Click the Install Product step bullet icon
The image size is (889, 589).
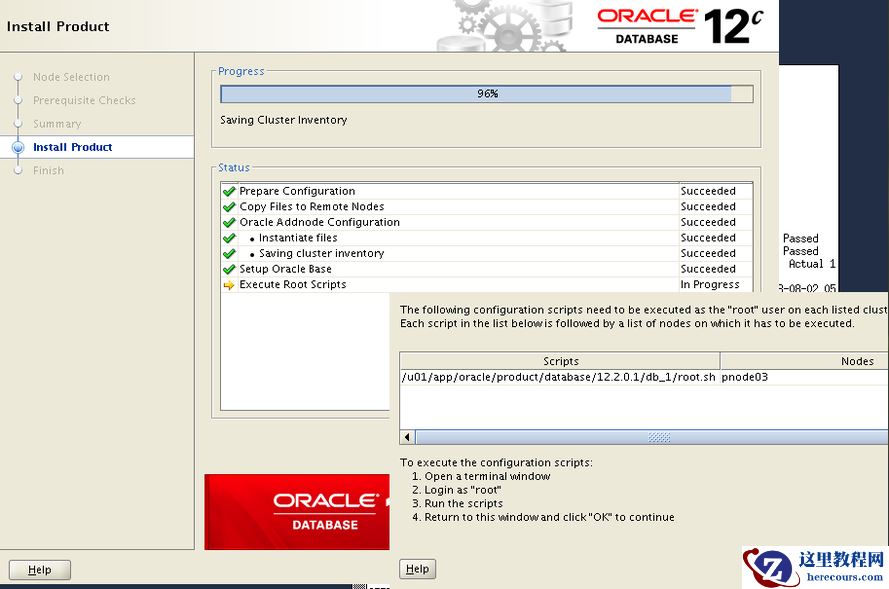click(18, 147)
